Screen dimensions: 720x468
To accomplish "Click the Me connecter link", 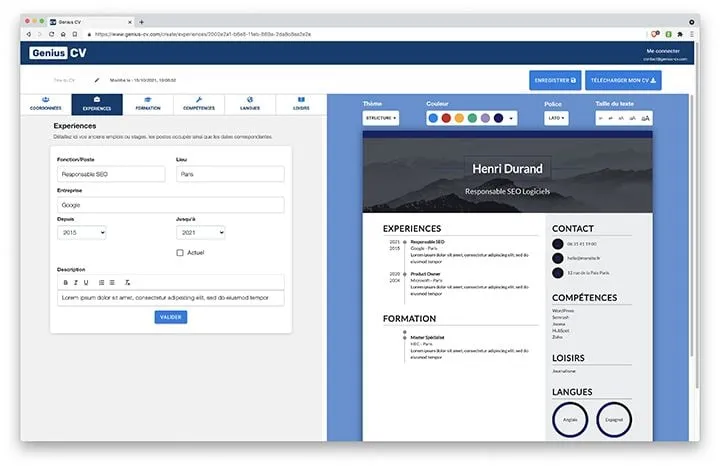I will tap(663, 51).
